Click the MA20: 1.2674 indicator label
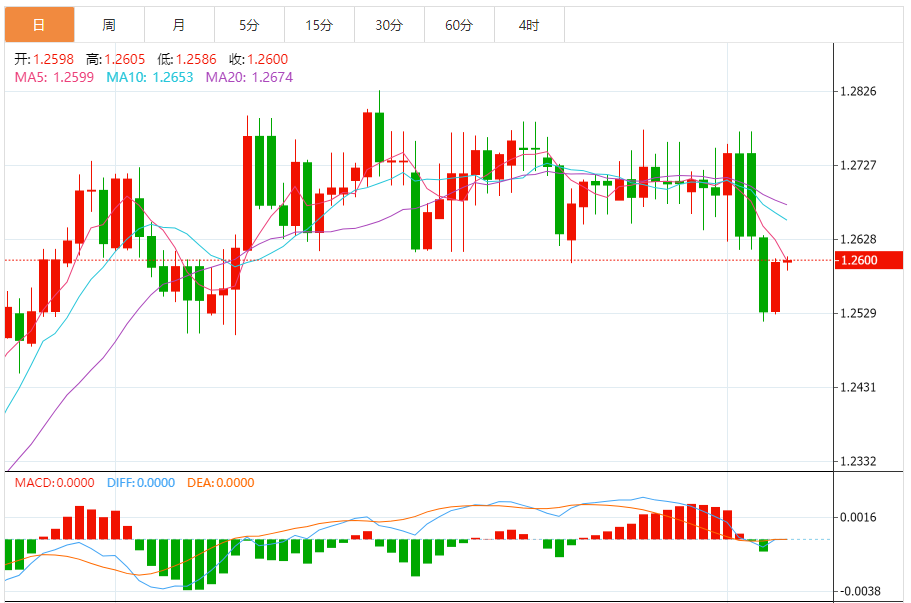This screenshot has width=911, height=603. tap(249, 77)
